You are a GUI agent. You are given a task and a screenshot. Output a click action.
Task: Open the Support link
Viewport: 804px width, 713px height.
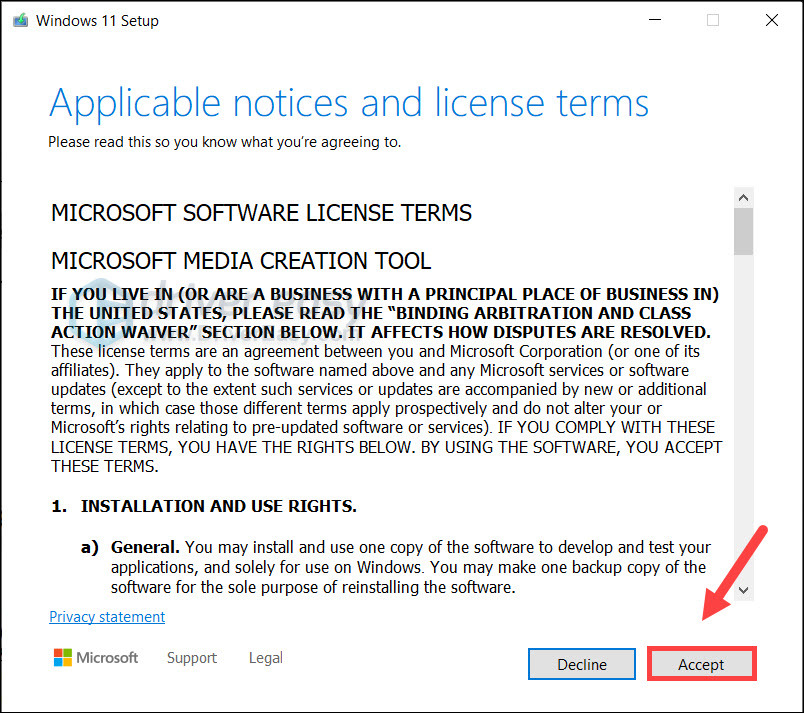192,658
